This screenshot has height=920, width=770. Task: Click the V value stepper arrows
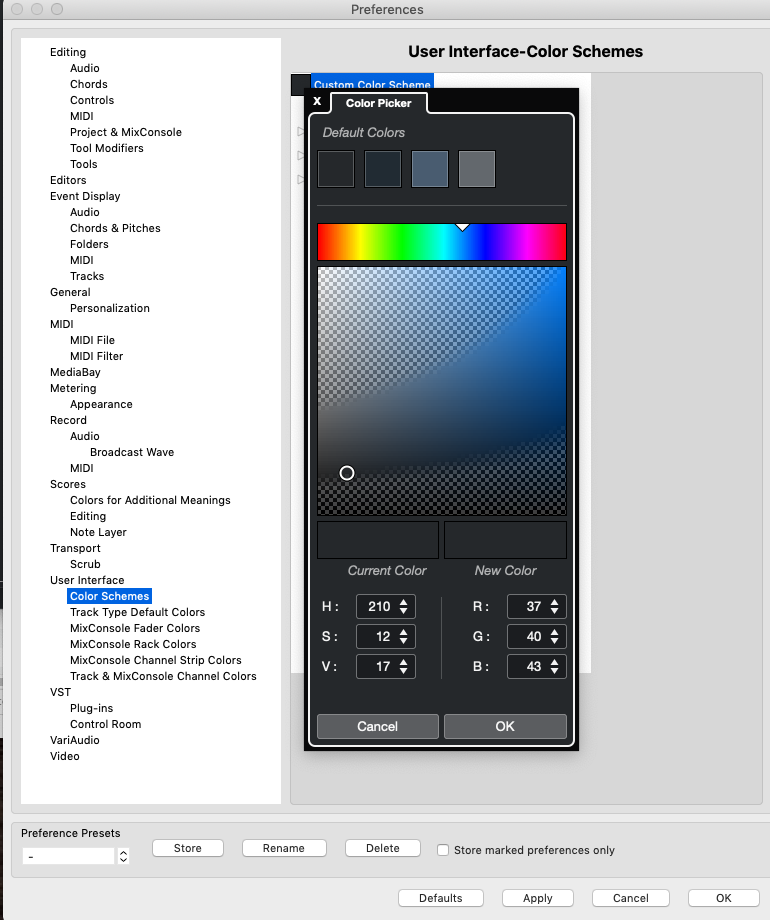pos(403,667)
